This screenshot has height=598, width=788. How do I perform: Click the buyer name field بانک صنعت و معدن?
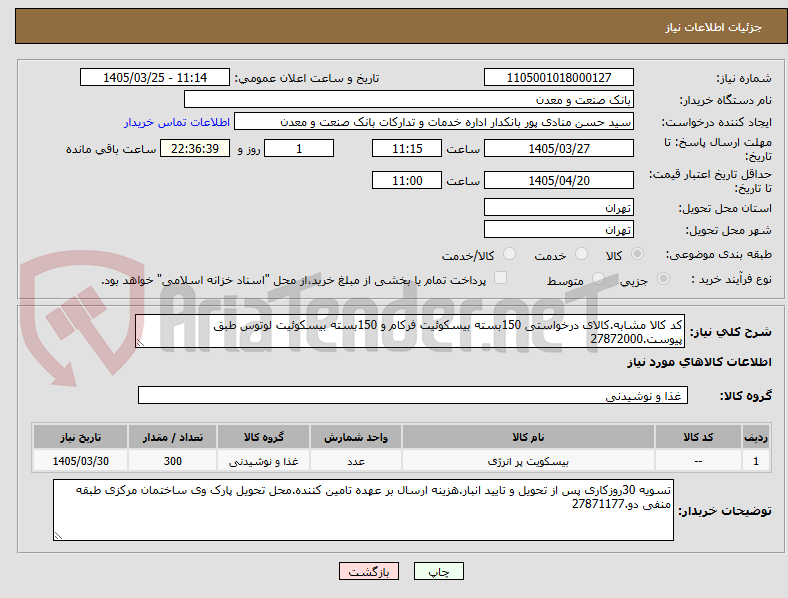(x=409, y=99)
